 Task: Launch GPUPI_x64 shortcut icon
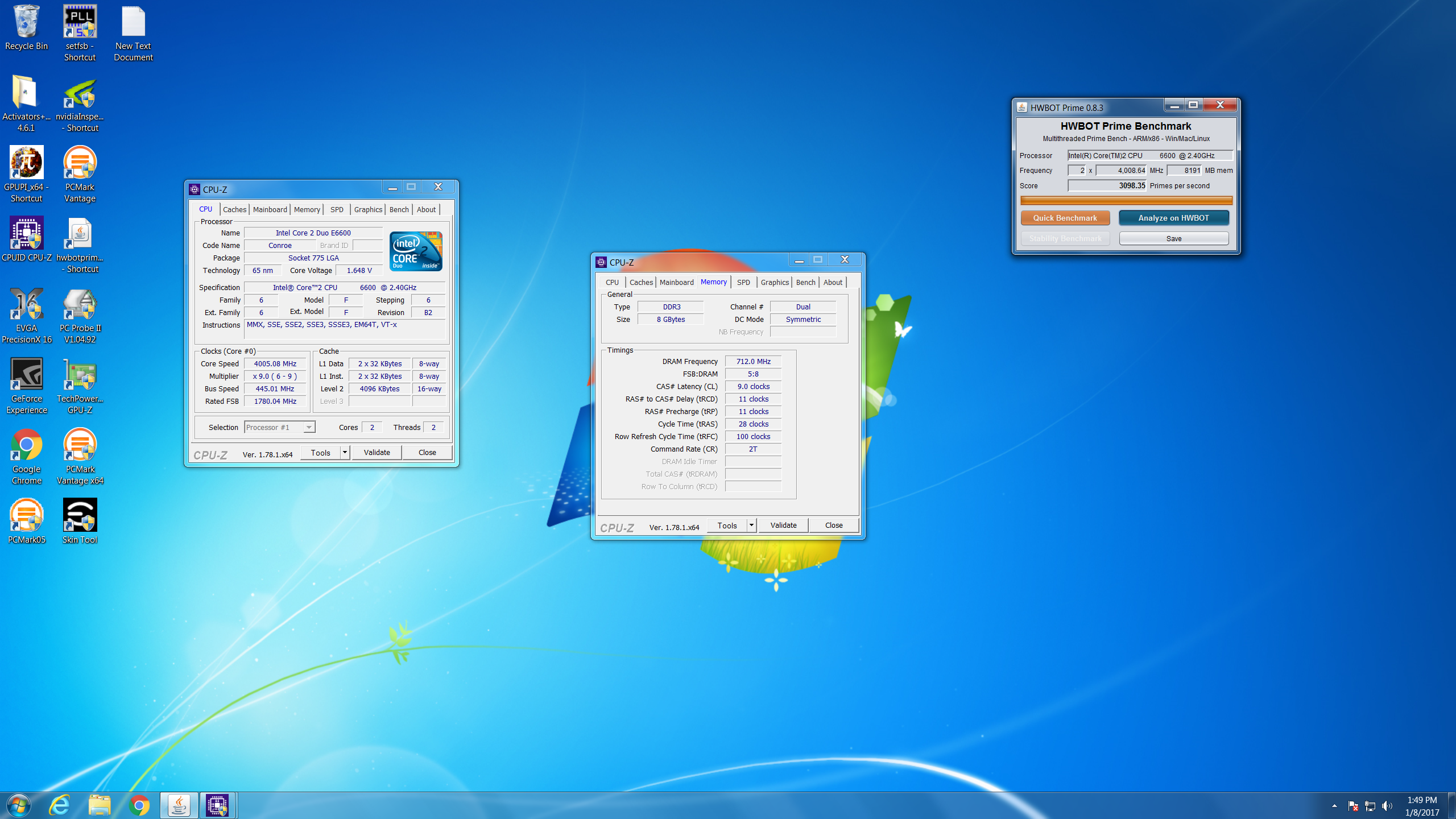click(26, 174)
